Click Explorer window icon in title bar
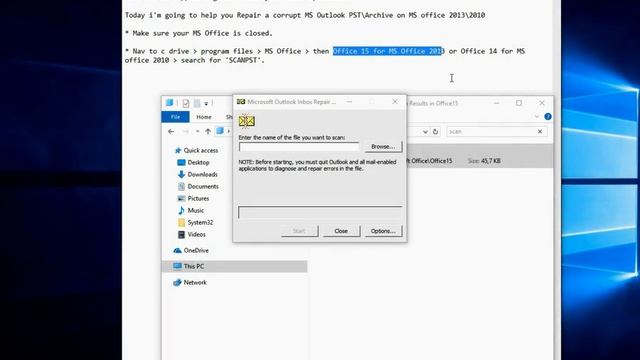Viewport: 640px width, 360px height. 169,103
